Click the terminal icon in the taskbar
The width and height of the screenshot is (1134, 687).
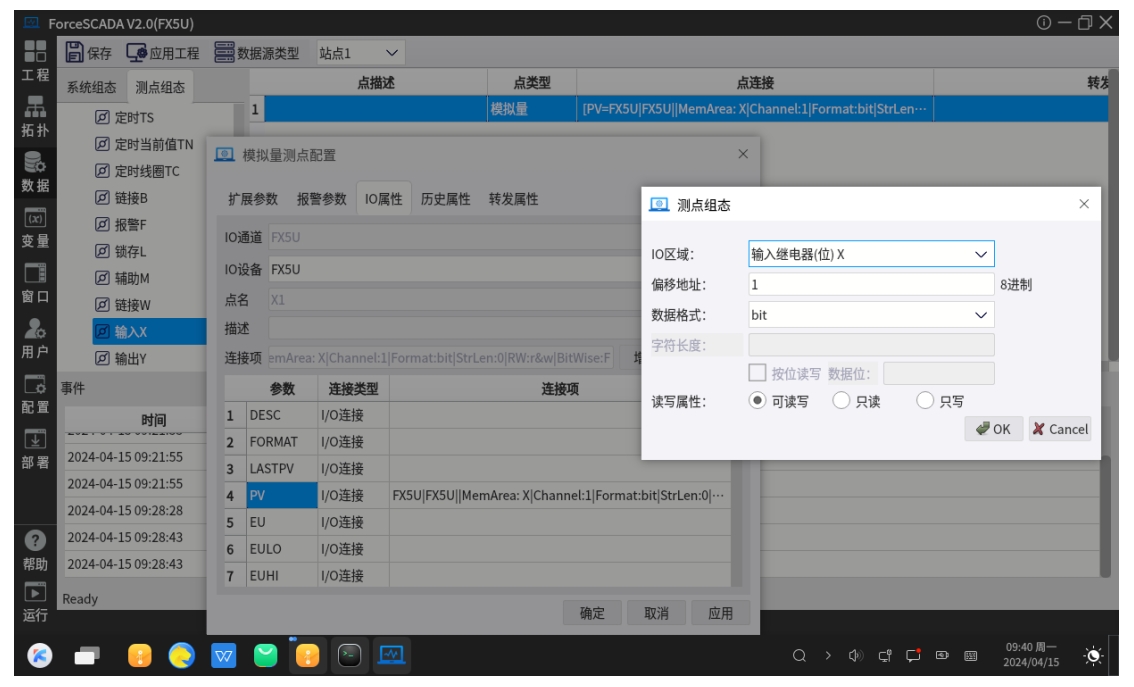[348, 656]
